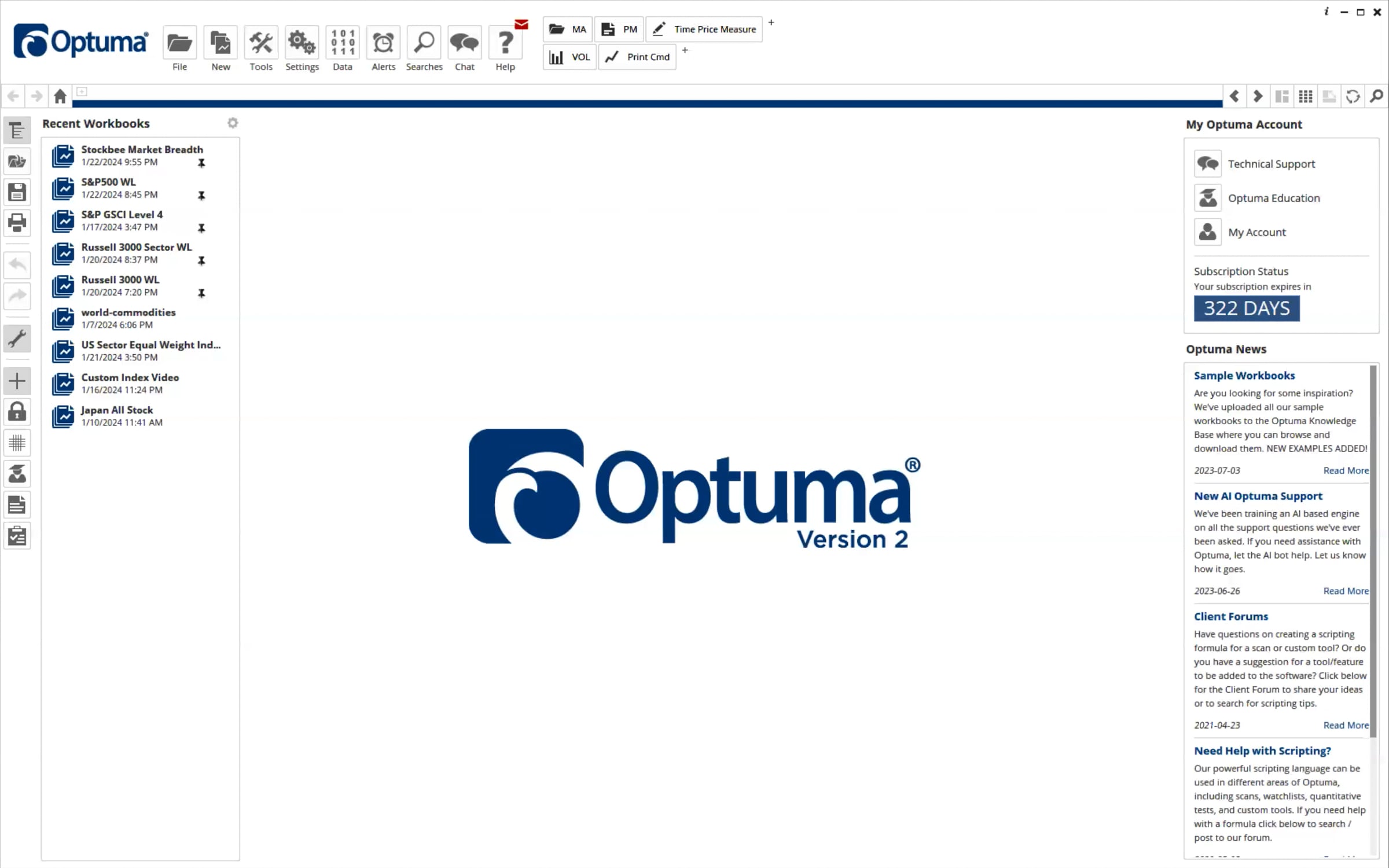The height and width of the screenshot is (868, 1389).
Task: Click the Print Cmd toolbar button
Action: tap(637, 57)
